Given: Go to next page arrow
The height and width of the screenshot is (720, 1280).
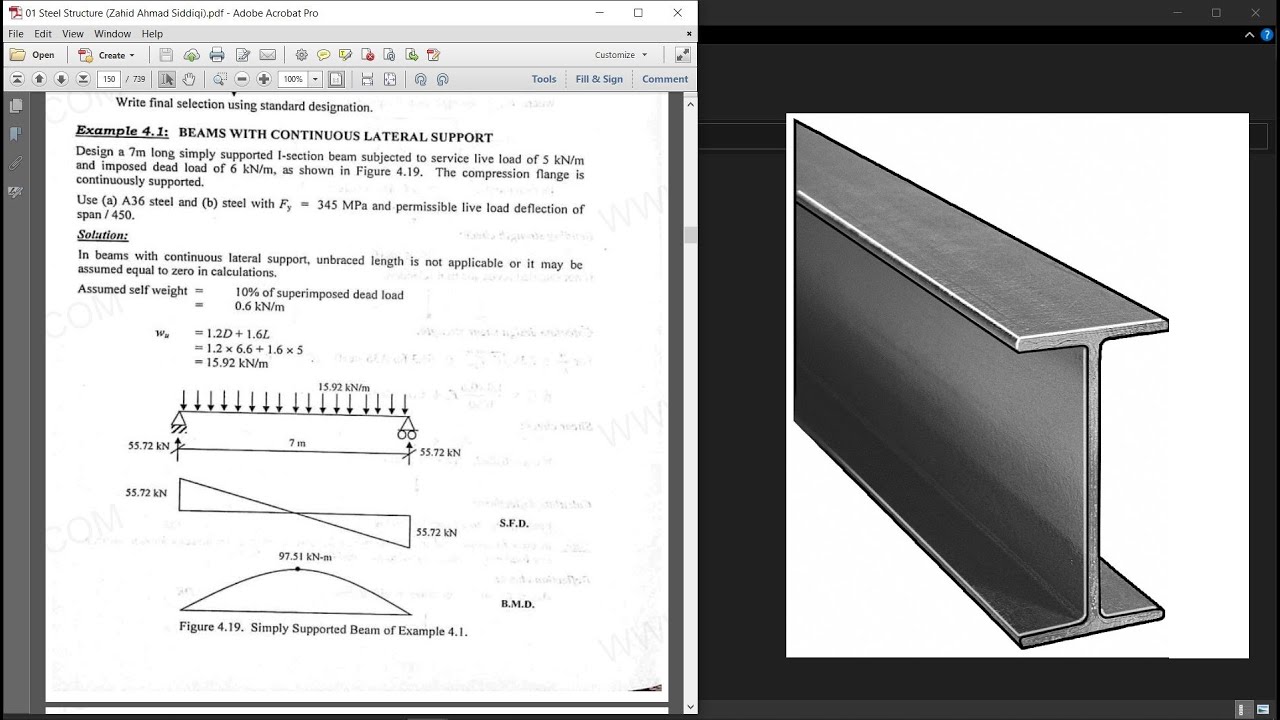Looking at the screenshot, I should click(61, 79).
